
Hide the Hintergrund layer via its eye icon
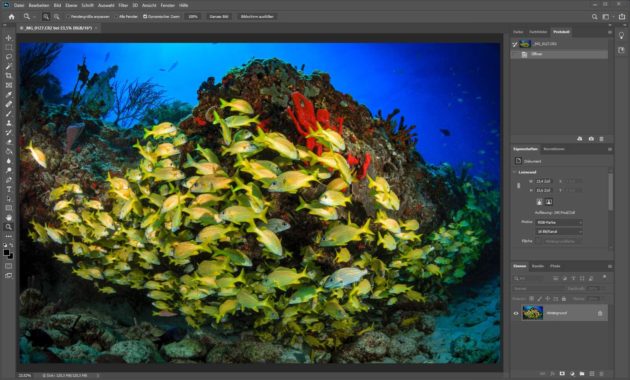(516, 313)
